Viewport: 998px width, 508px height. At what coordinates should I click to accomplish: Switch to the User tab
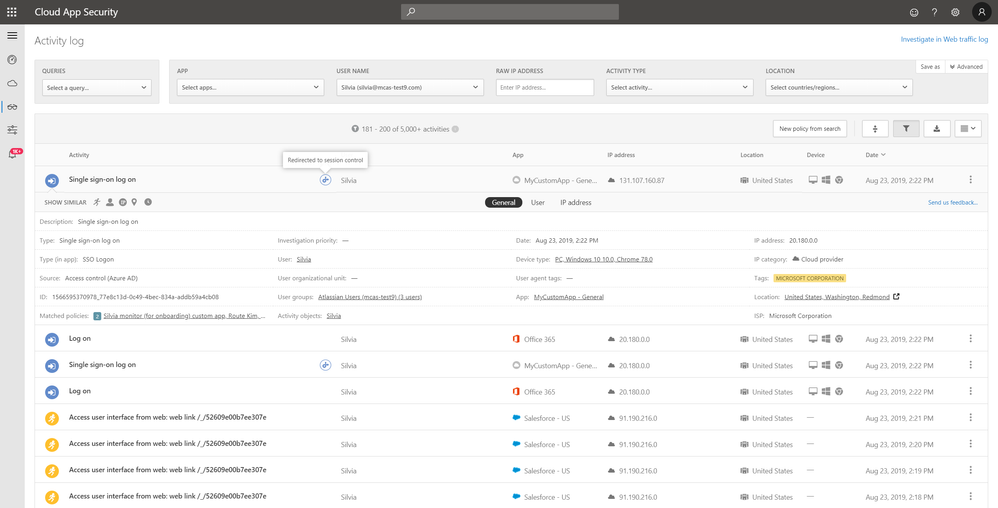[538, 202]
